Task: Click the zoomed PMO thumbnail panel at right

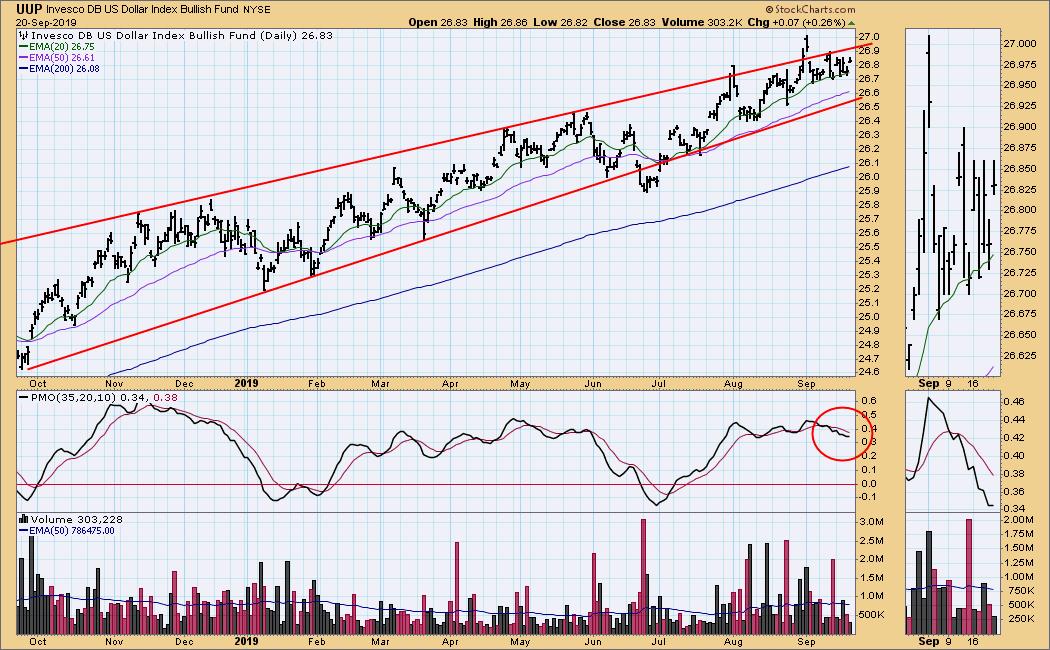Action: (951, 450)
